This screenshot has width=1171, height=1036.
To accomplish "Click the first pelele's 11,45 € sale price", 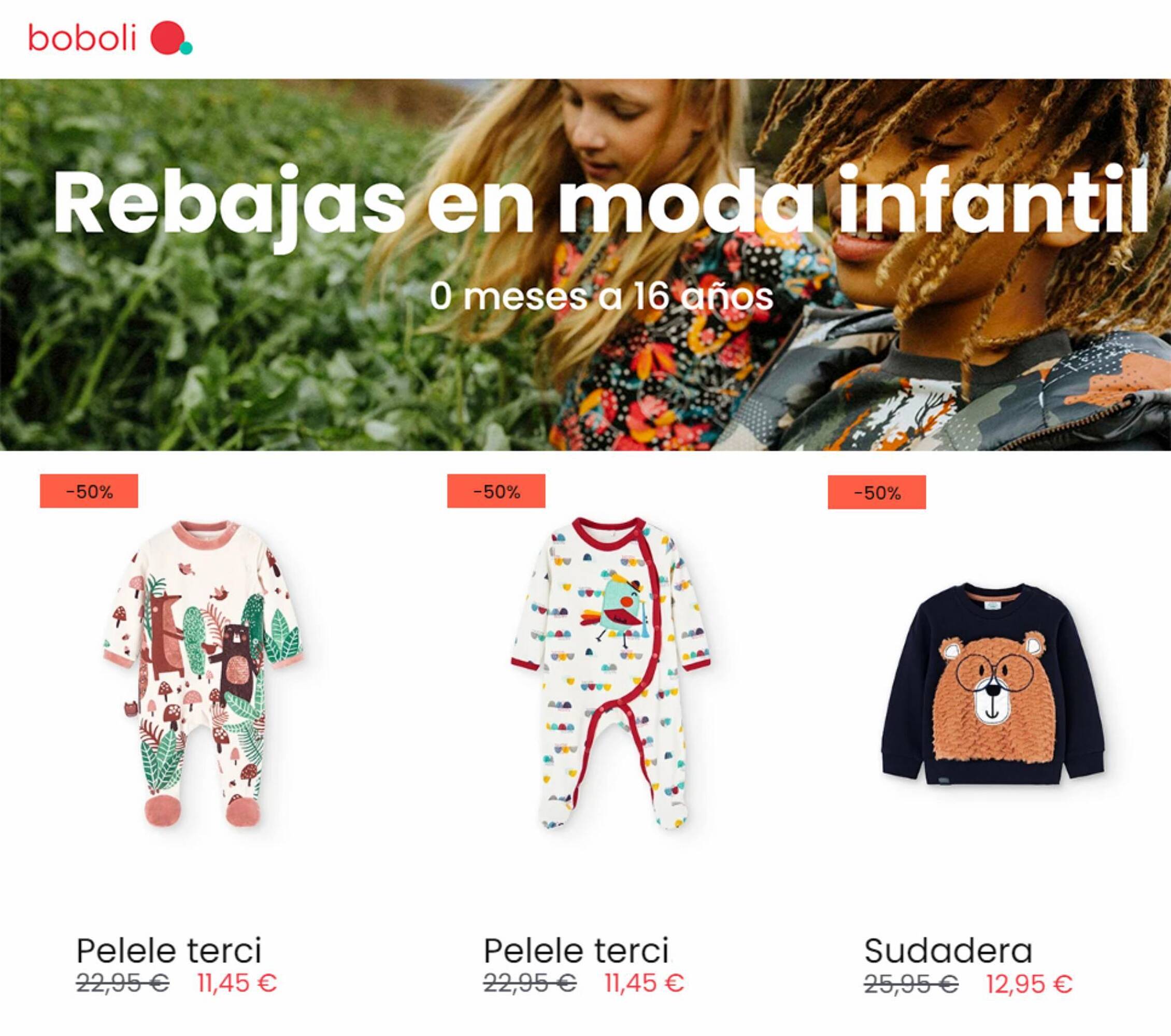I will click(237, 983).
